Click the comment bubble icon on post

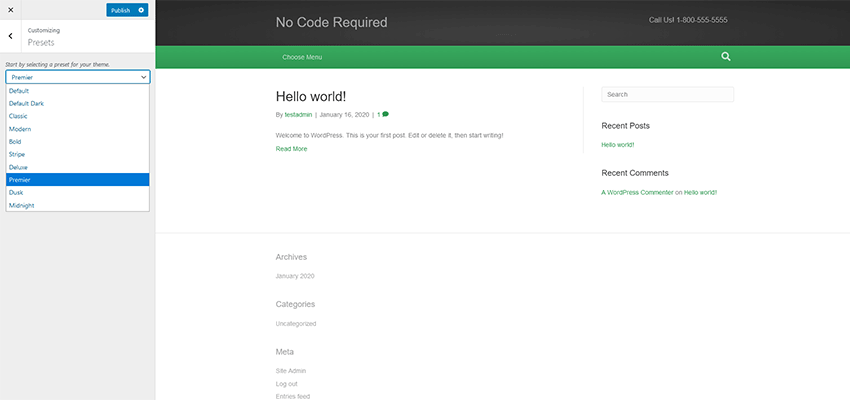pos(386,114)
